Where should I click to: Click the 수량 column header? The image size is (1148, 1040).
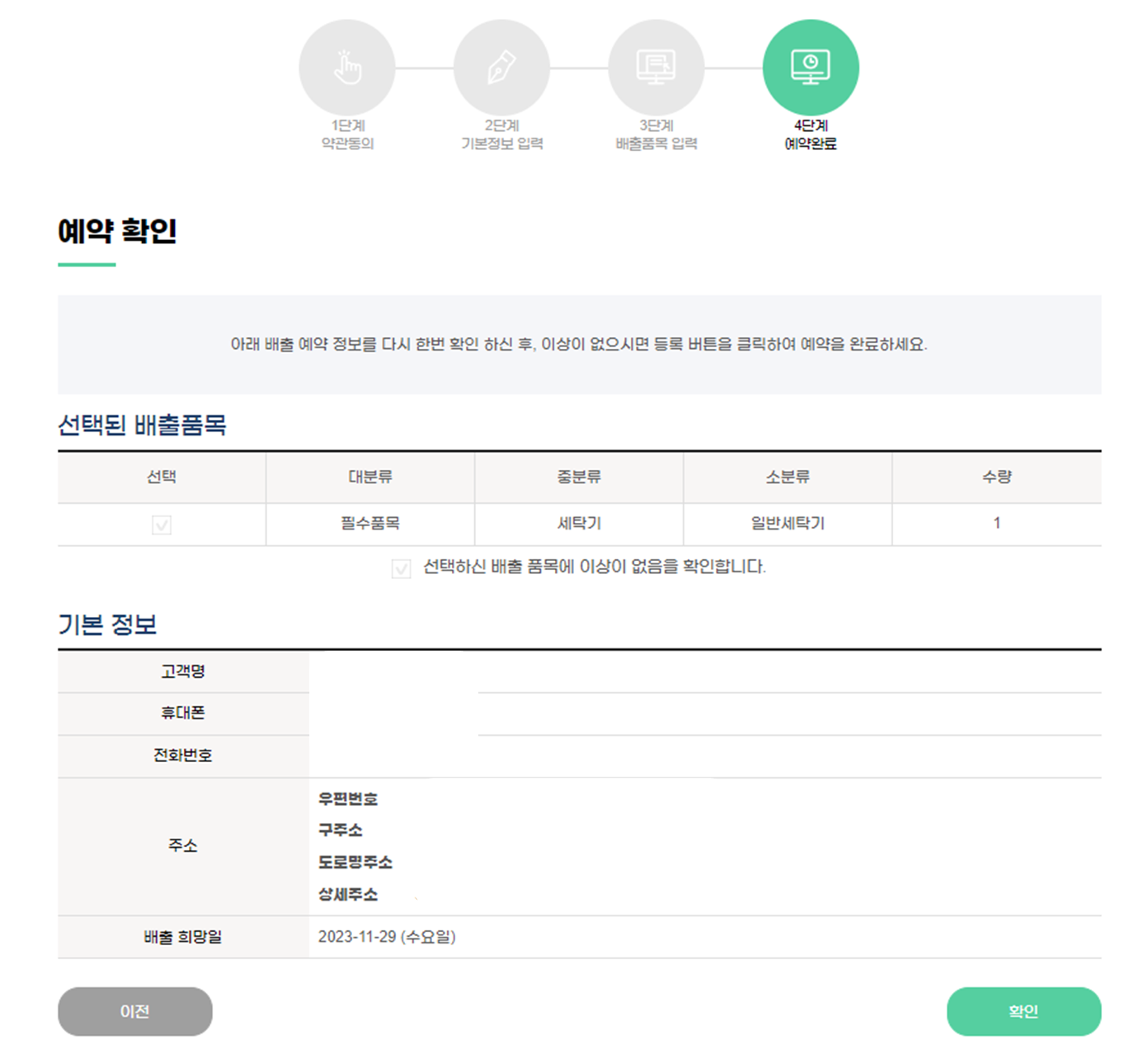click(996, 477)
